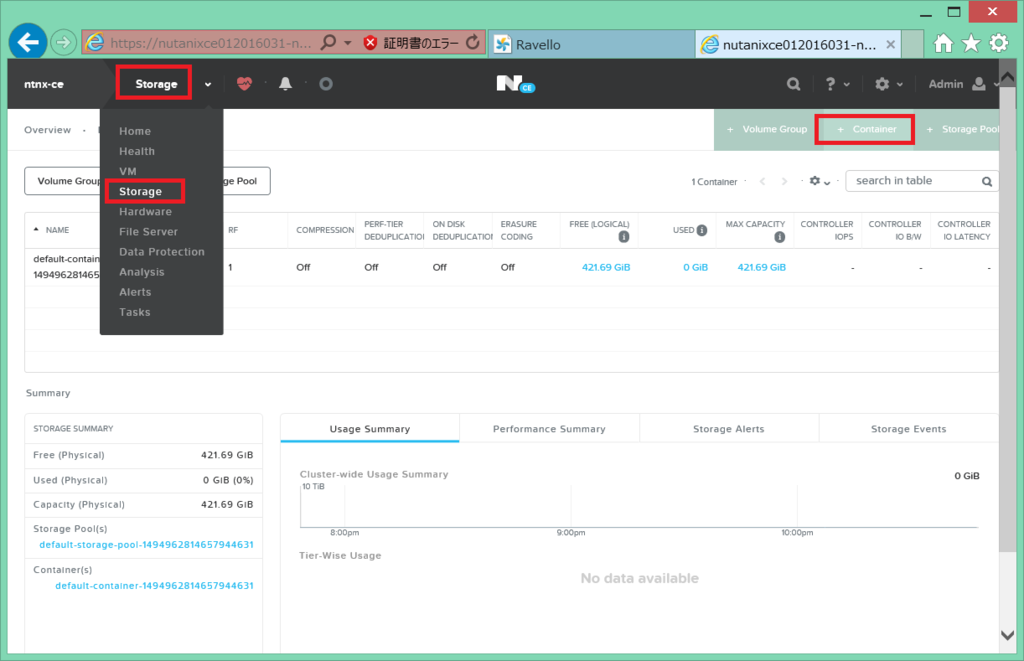Click the browser back arrow button
This screenshot has width=1024, height=661.
pyautogui.click(x=27, y=42)
